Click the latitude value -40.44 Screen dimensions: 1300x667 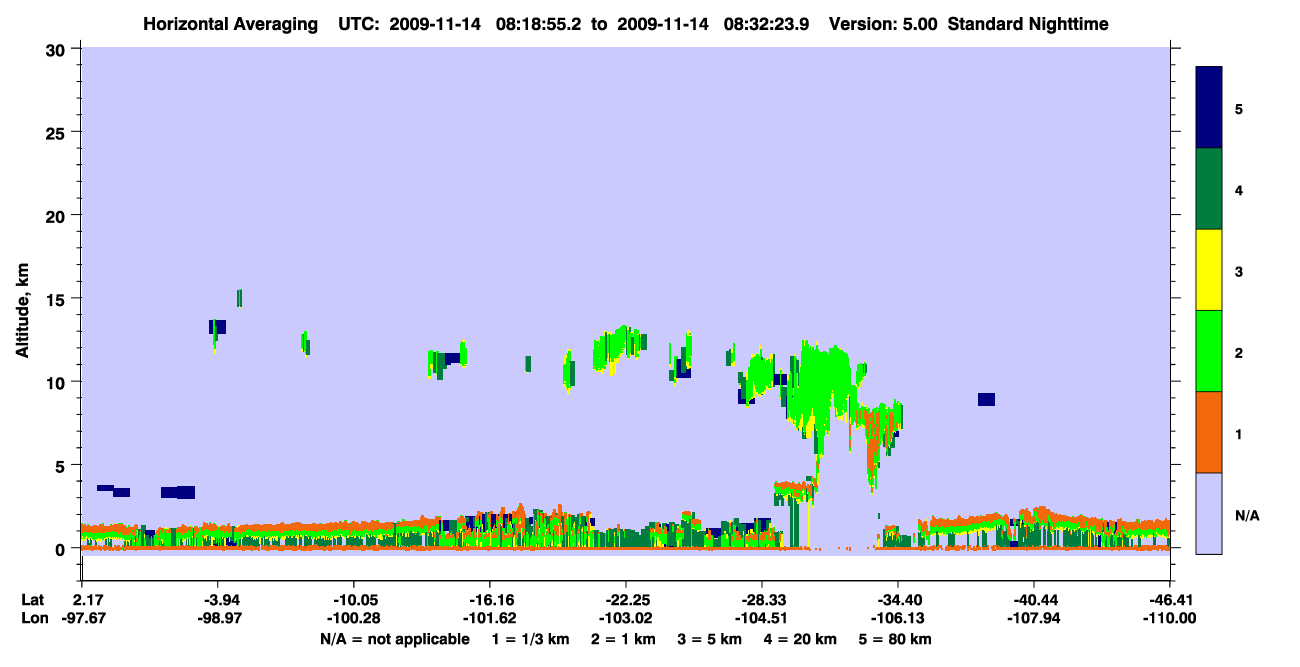(1034, 600)
